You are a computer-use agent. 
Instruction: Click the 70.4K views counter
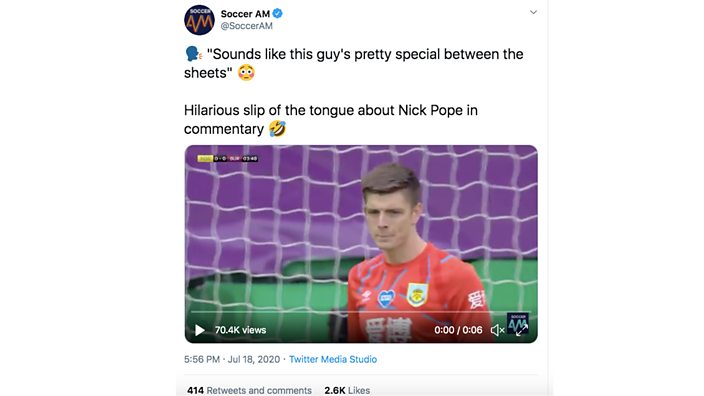point(240,330)
